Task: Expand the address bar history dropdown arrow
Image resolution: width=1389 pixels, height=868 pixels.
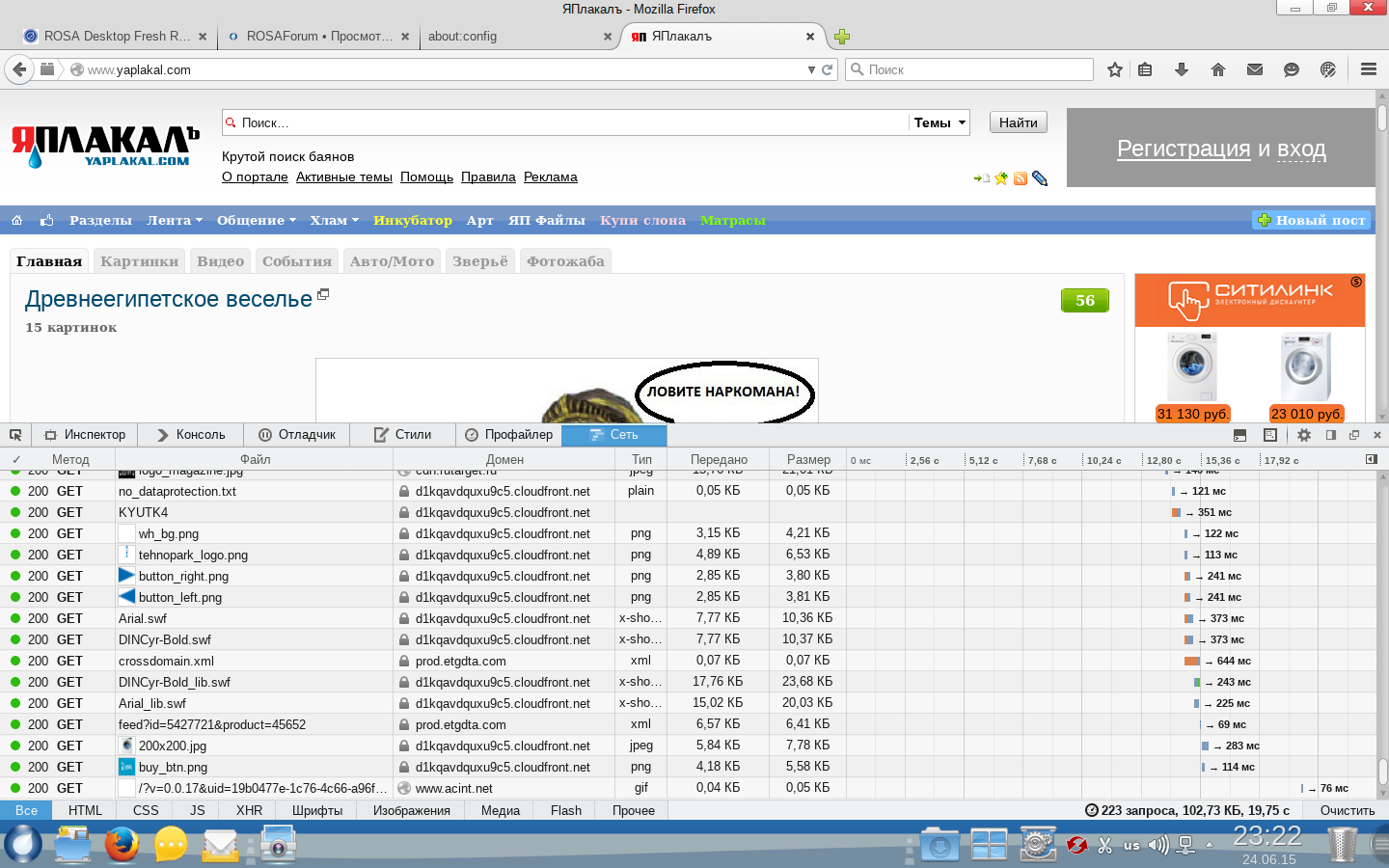Action: [x=811, y=69]
